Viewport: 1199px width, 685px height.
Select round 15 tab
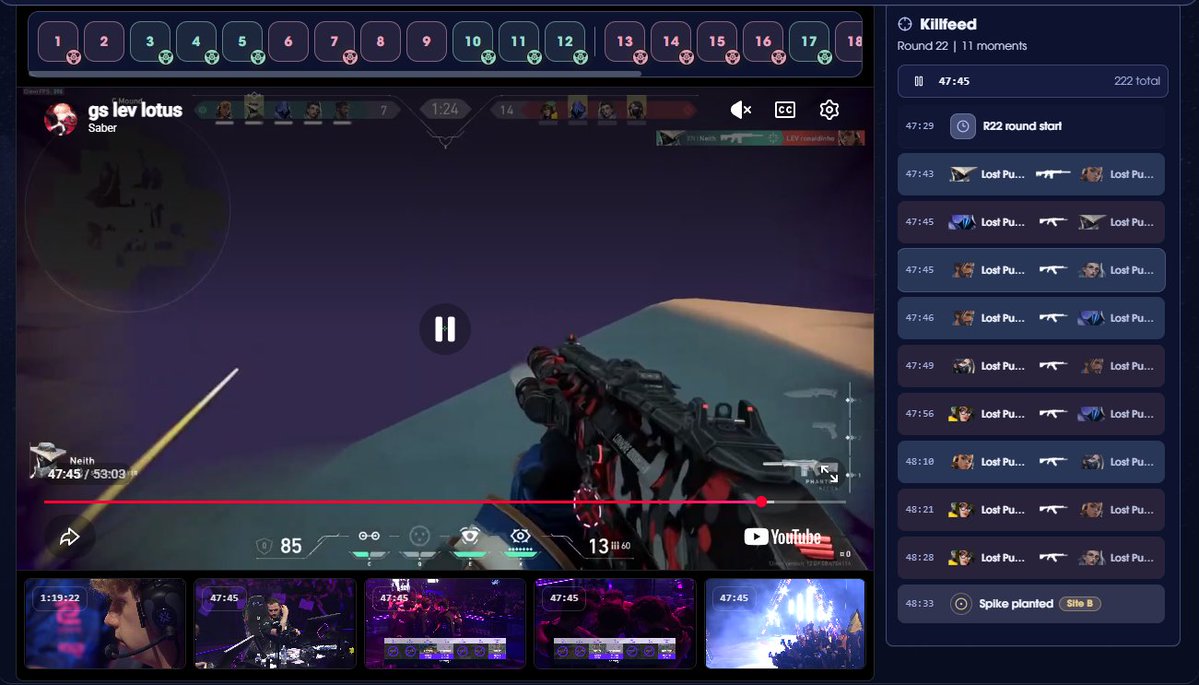pos(716,41)
